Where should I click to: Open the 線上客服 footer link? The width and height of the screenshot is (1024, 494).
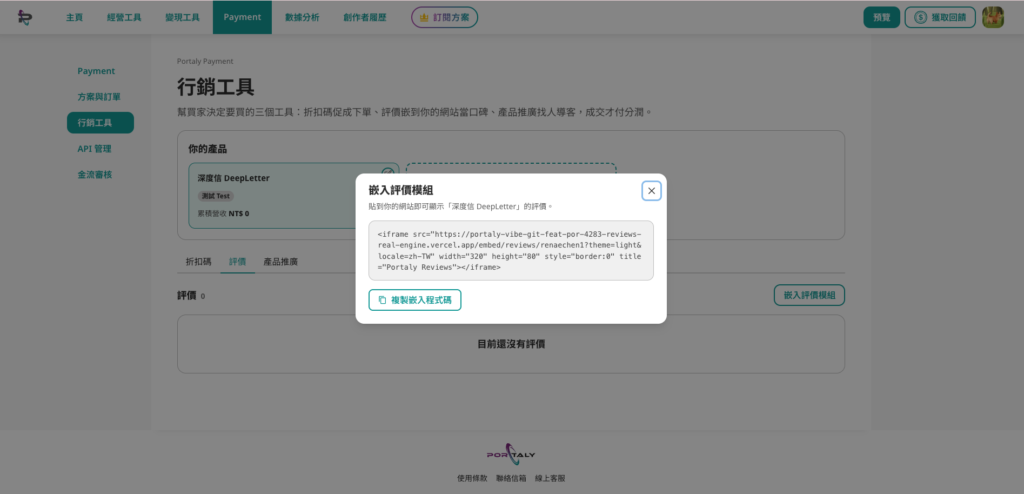click(550, 478)
